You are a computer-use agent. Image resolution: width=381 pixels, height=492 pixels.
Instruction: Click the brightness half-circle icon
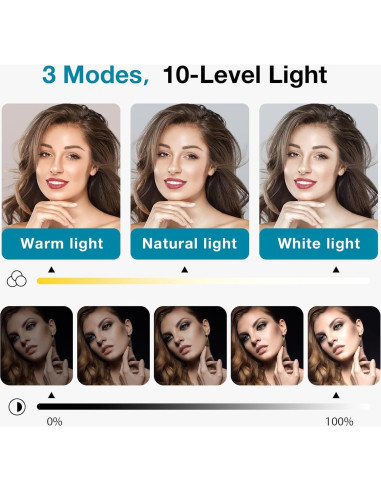pos(17,407)
